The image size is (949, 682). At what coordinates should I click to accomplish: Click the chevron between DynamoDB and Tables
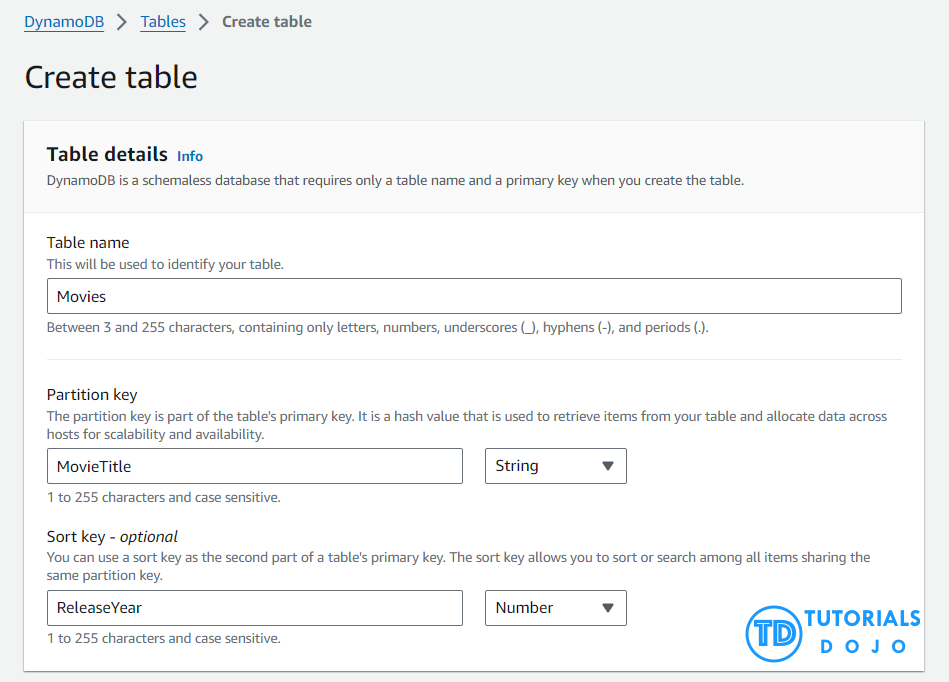pos(122,22)
